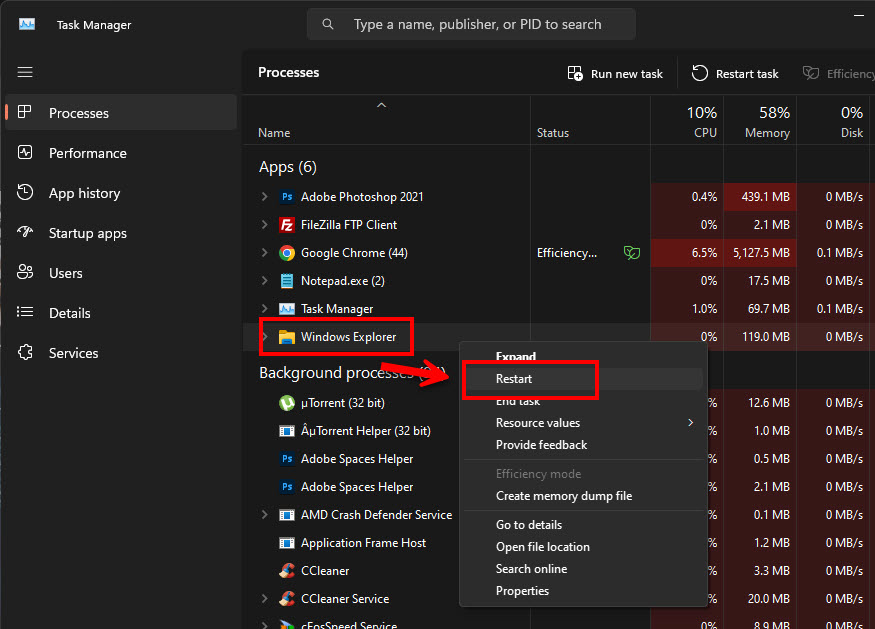Screen dimensions: 875x629
Task: Click the Startup apps gauge icon
Action: click(x=25, y=232)
